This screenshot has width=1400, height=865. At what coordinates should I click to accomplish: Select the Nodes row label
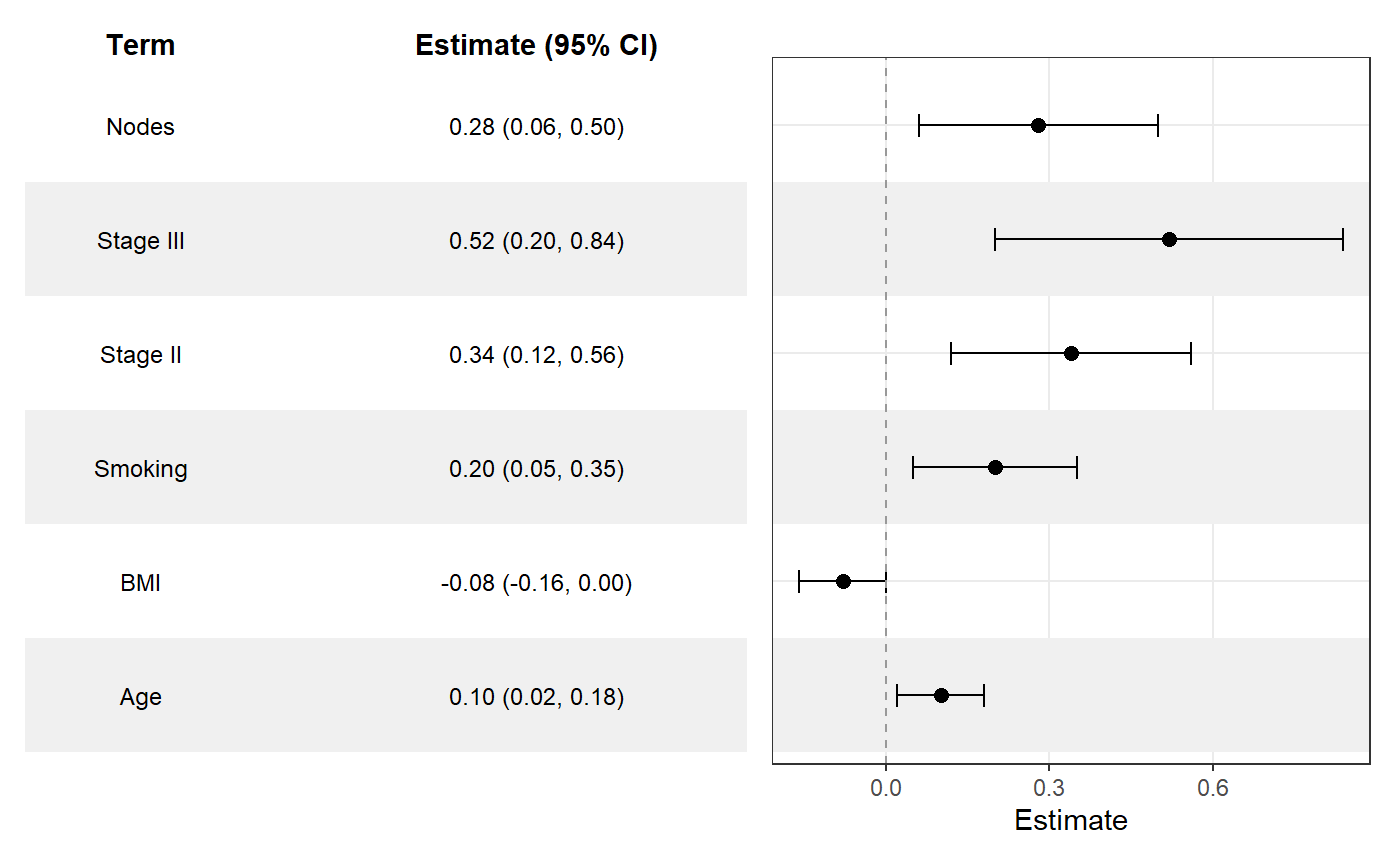(x=141, y=128)
